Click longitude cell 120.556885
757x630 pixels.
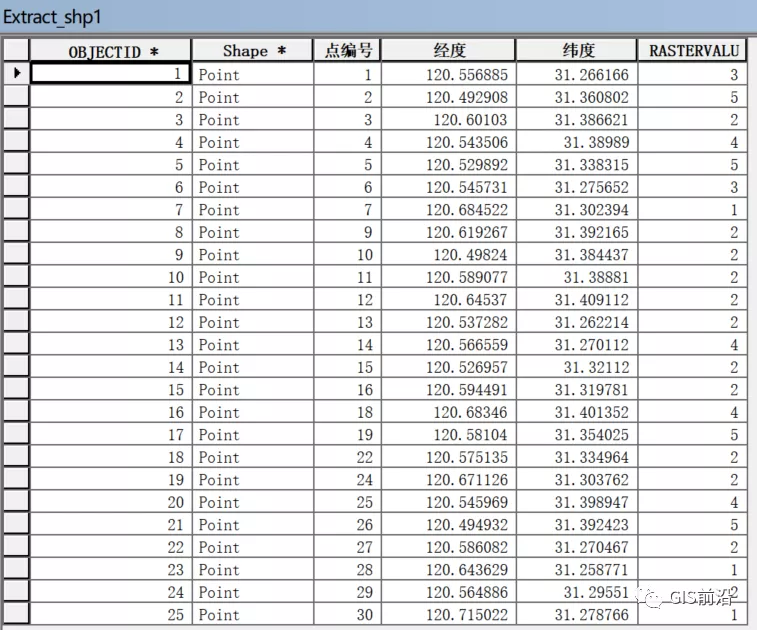[449, 74]
